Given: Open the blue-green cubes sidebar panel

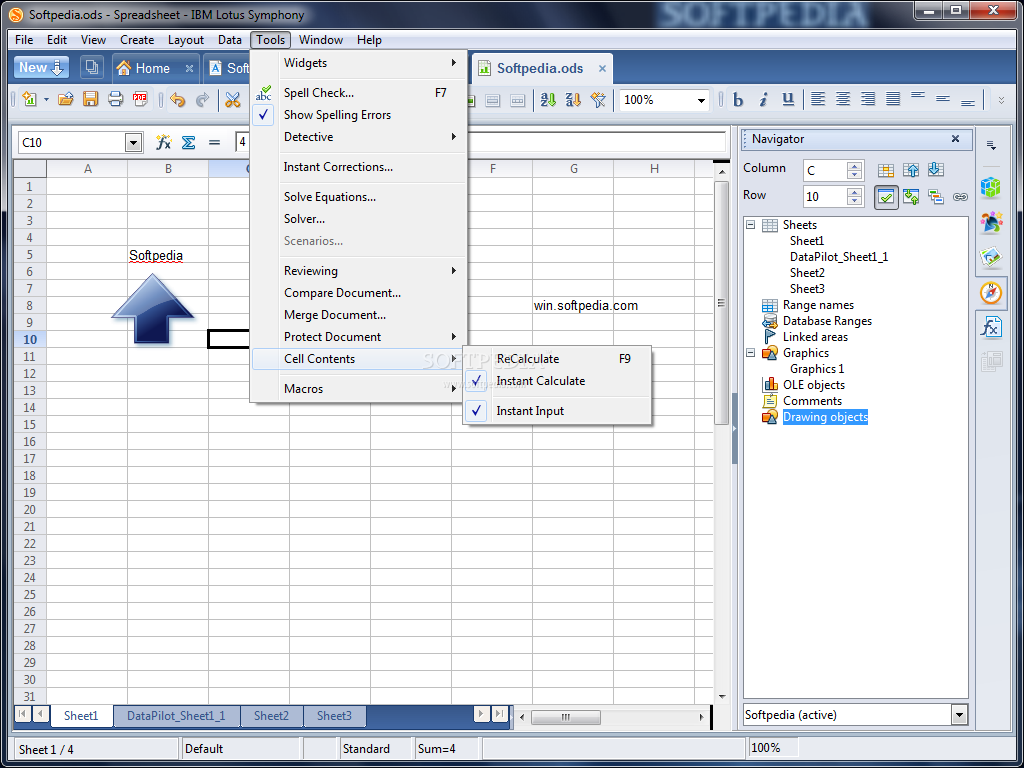Looking at the screenshot, I should [991, 187].
